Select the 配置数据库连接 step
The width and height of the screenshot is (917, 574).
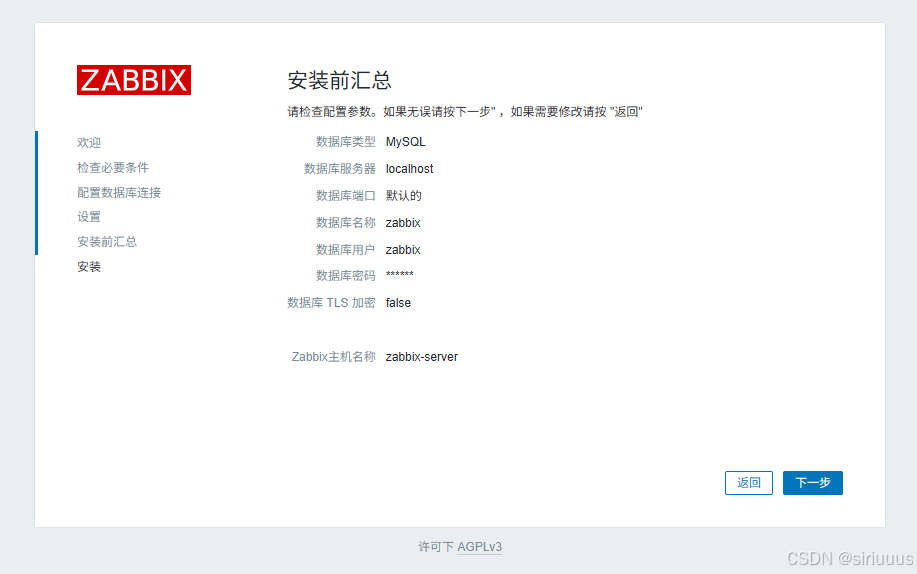pyautogui.click(x=119, y=193)
